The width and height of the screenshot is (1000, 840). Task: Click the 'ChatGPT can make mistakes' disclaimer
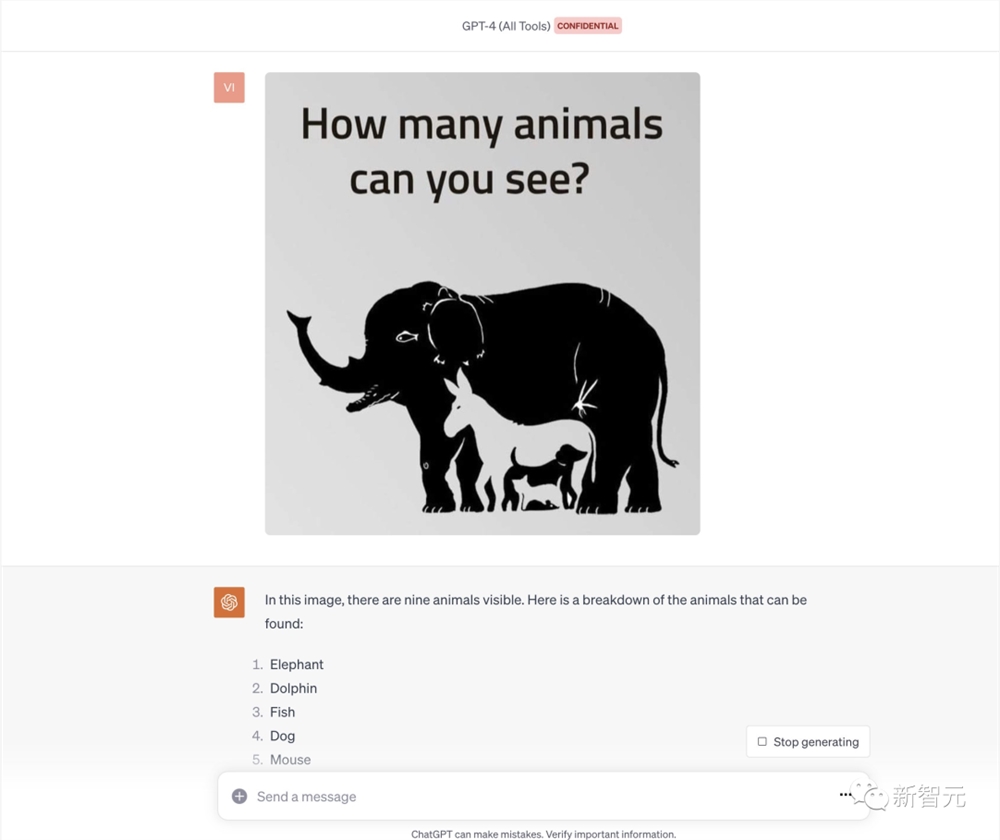pos(543,834)
